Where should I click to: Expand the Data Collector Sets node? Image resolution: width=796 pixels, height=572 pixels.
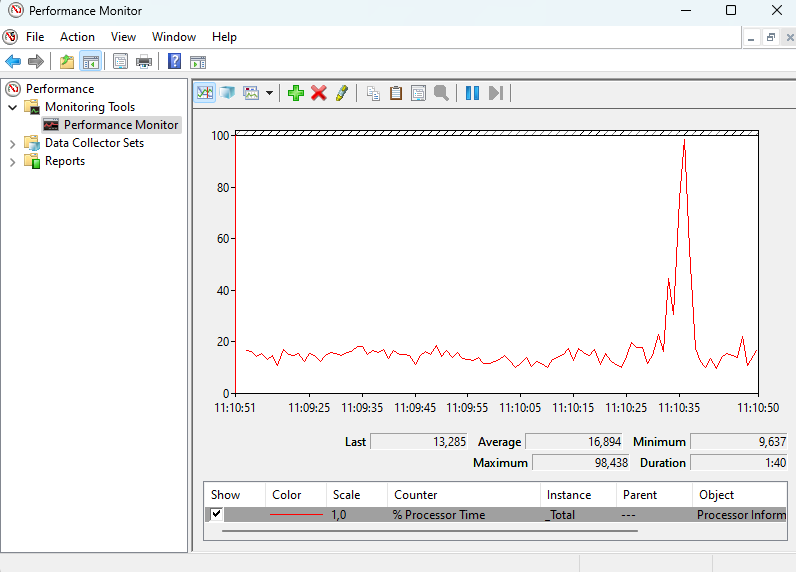point(13,143)
